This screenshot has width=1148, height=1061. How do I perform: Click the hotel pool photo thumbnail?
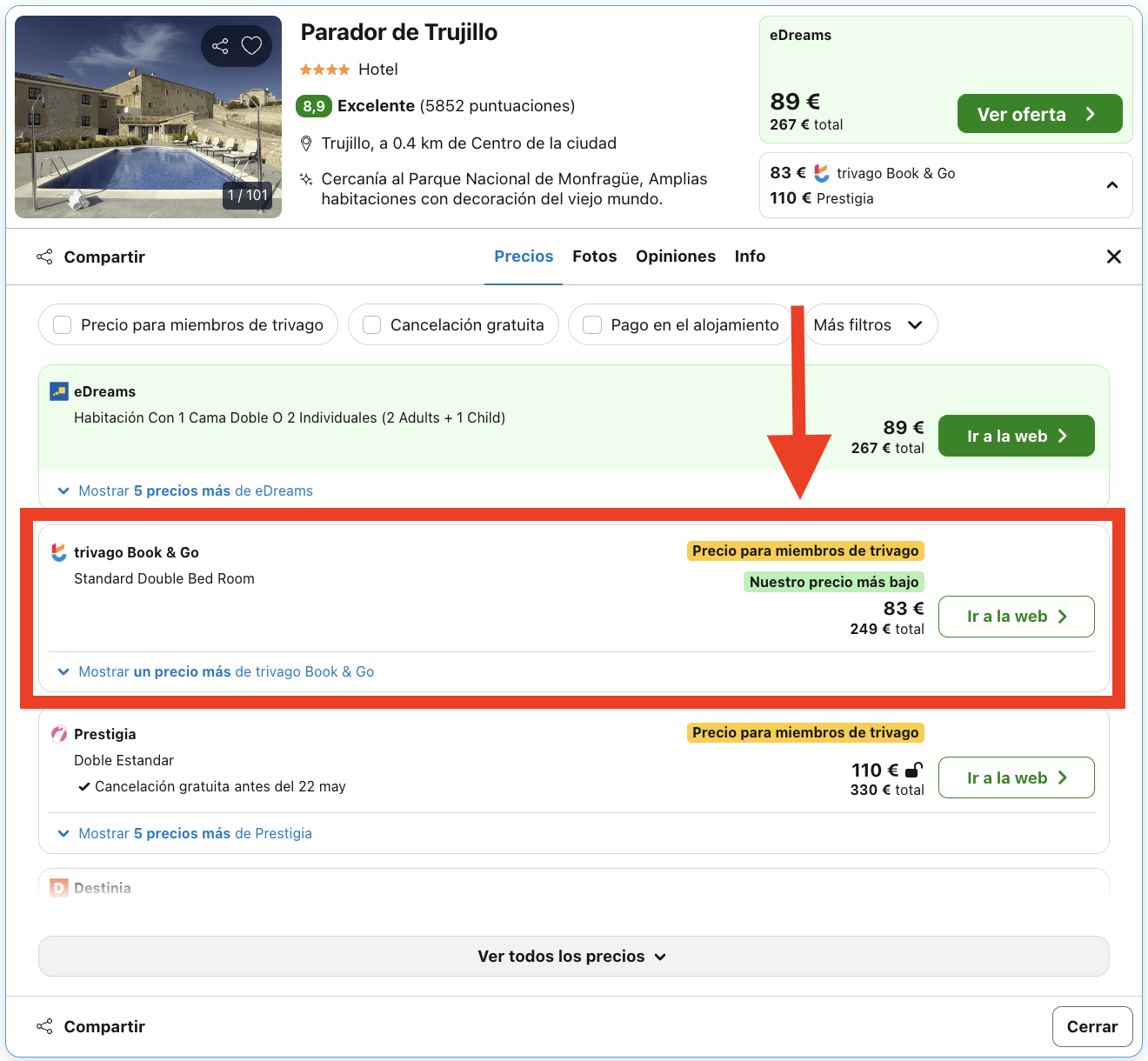point(148,117)
